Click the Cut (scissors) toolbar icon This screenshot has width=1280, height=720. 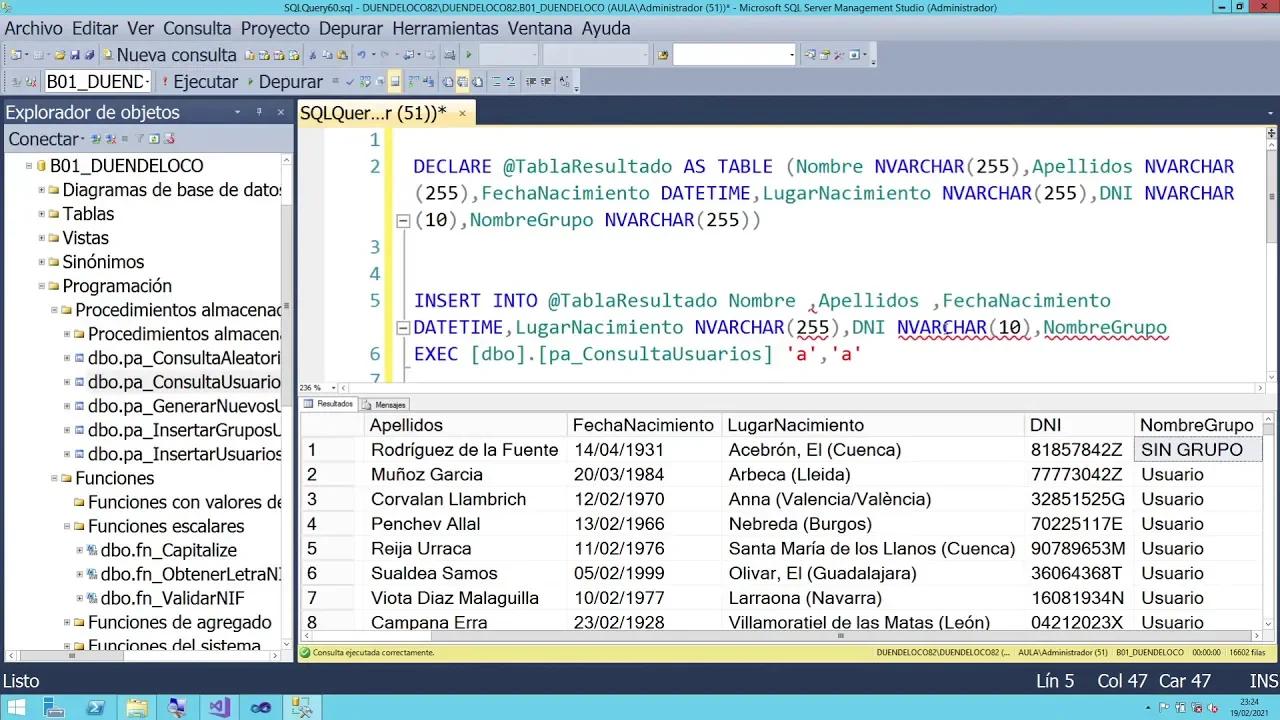coord(313,55)
